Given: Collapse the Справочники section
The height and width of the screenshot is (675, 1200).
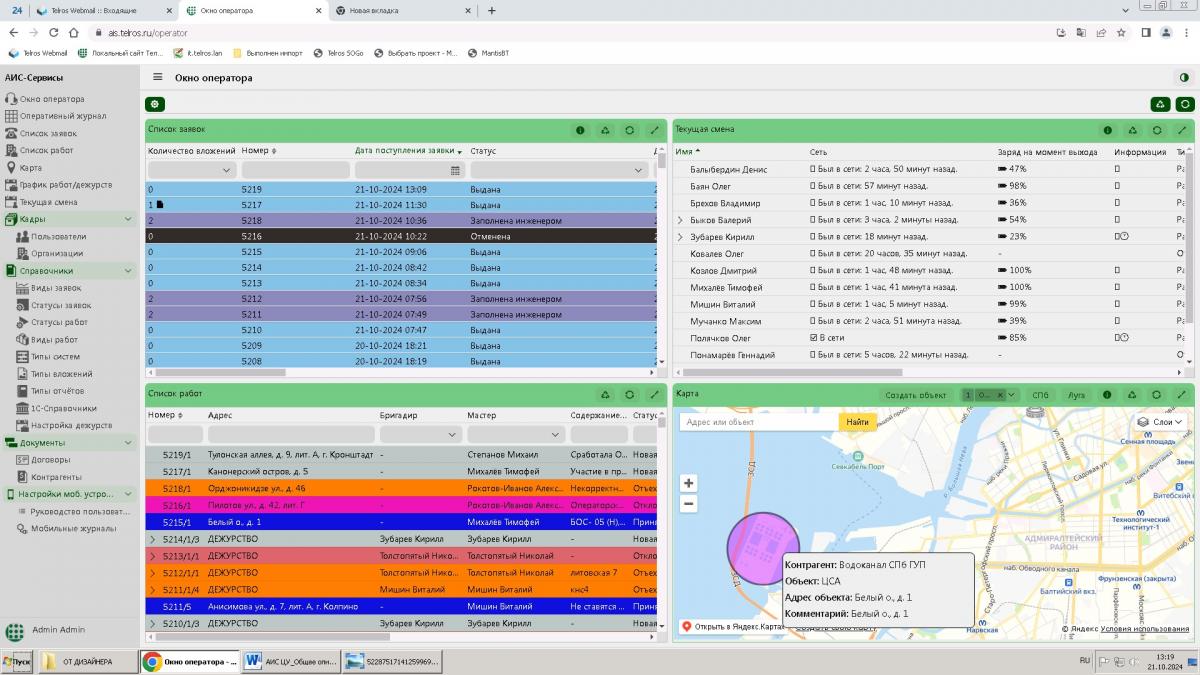Looking at the screenshot, I should click(128, 271).
